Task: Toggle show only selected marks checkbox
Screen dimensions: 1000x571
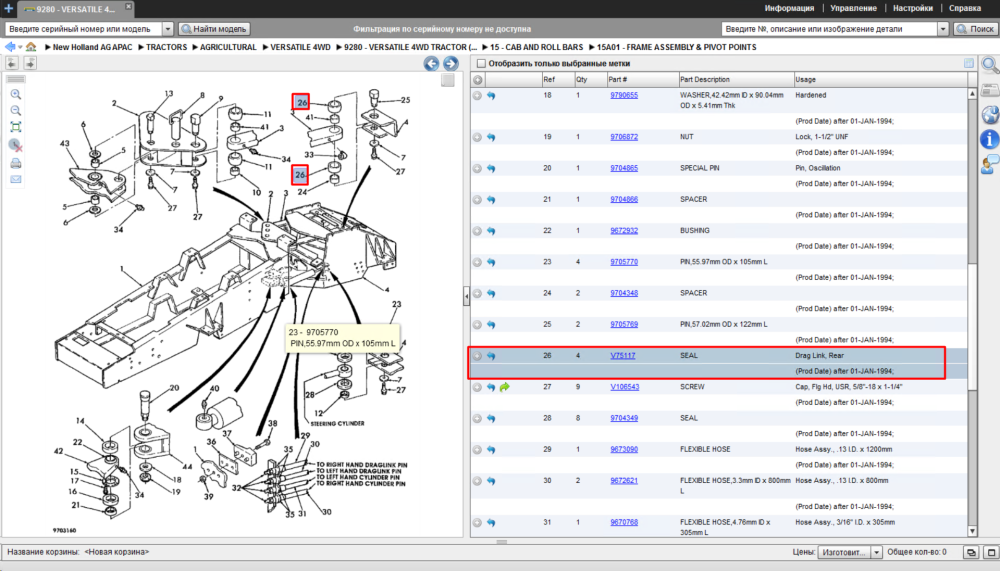Action: coord(482,64)
